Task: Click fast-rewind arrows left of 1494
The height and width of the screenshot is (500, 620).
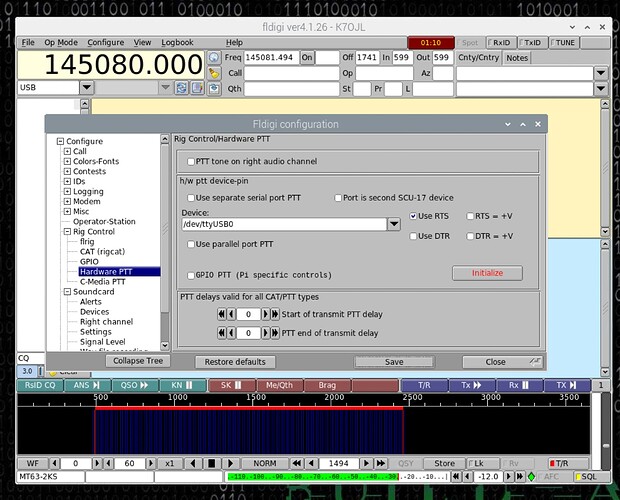Action: (x=297, y=463)
